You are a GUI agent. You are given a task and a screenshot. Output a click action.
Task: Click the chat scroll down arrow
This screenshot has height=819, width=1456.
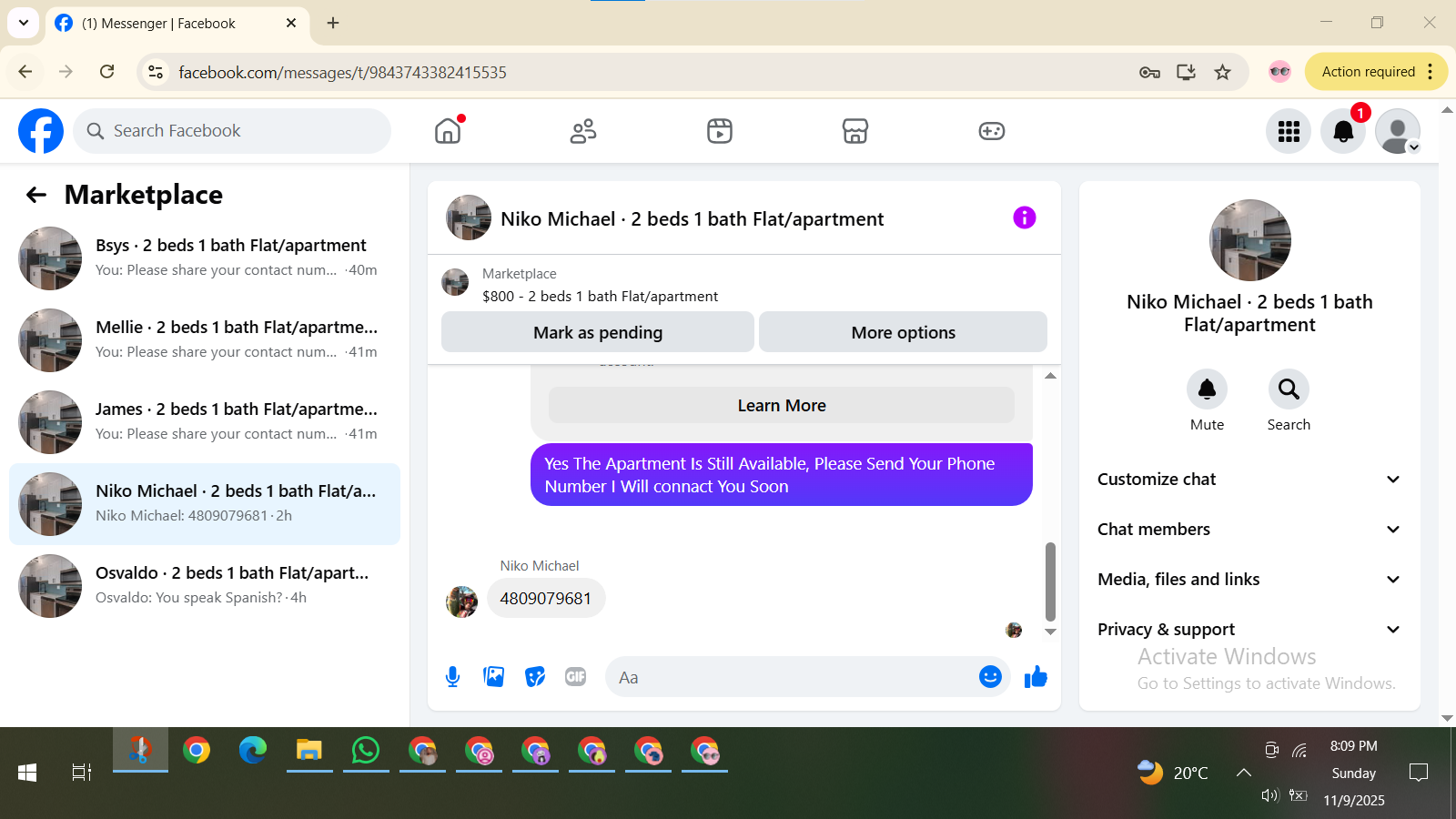(x=1050, y=632)
